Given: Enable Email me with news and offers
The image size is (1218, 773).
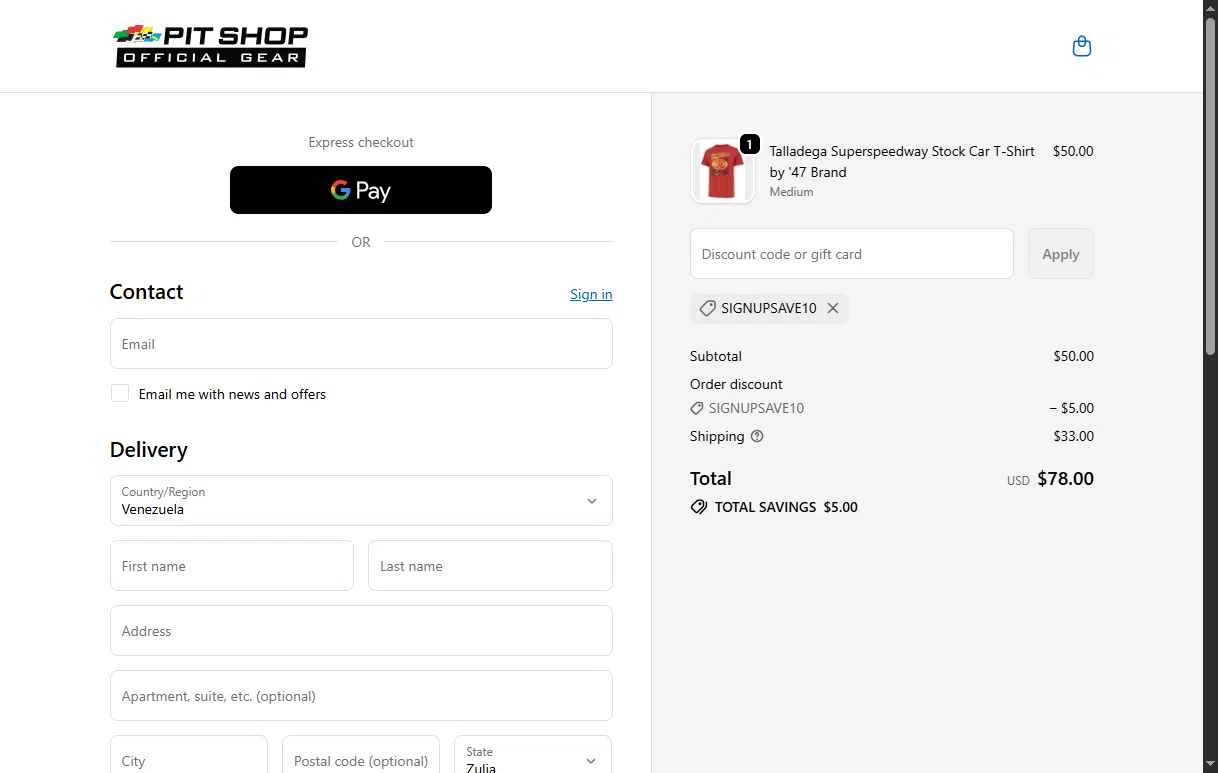Looking at the screenshot, I should 120,394.
